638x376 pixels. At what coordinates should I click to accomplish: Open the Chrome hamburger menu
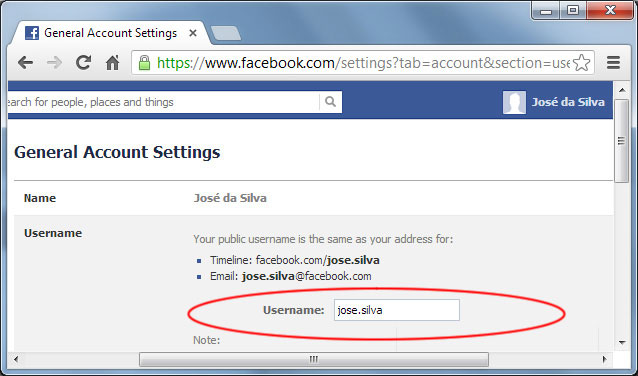[613, 63]
